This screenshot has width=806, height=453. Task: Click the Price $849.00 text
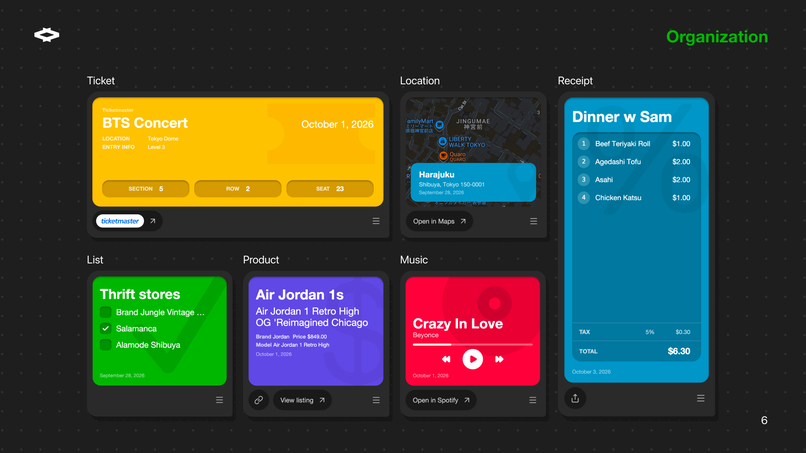310,337
